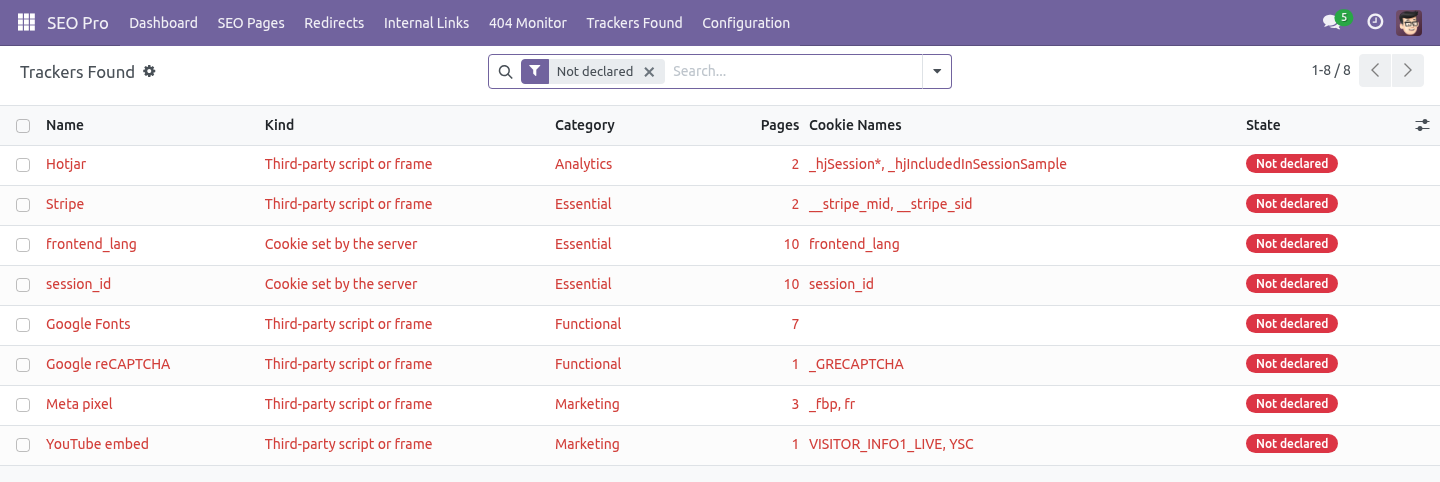Open the Dashboard menu
The width and height of the screenshot is (1440, 482).
click(x=163, y=22)
